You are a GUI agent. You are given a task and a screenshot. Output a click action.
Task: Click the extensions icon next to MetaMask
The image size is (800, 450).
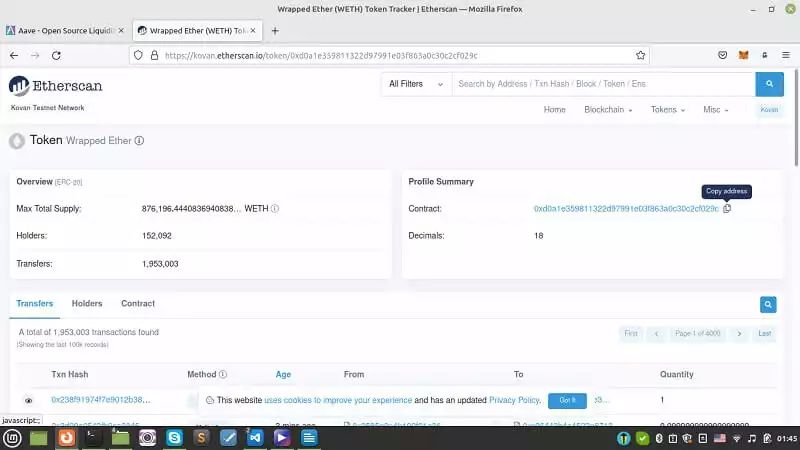pyautogui.click(x=764, y=55)
